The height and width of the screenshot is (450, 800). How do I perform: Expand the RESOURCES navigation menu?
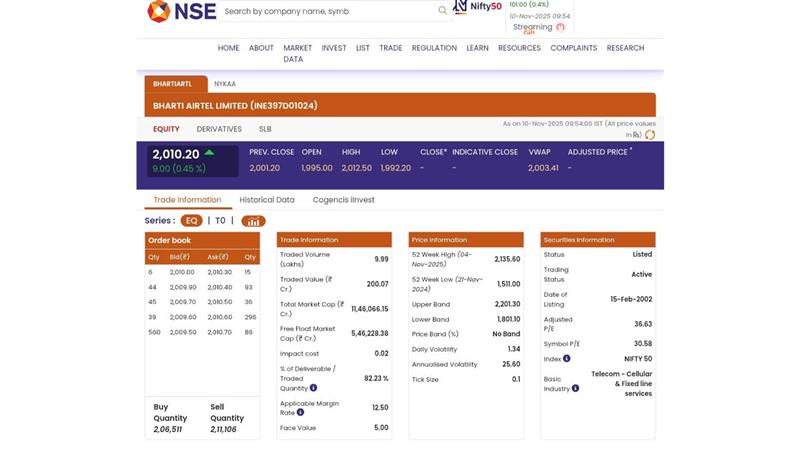pos(519,48)
